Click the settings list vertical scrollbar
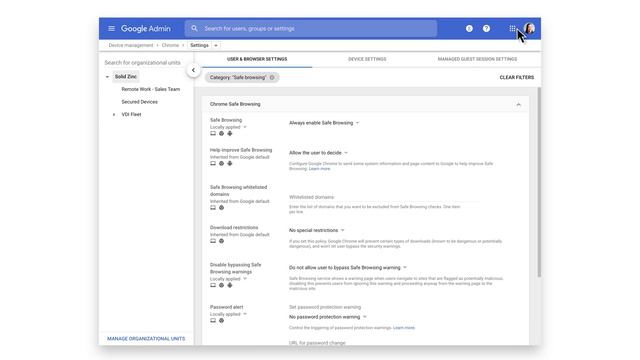 click(x=539, y=182)
